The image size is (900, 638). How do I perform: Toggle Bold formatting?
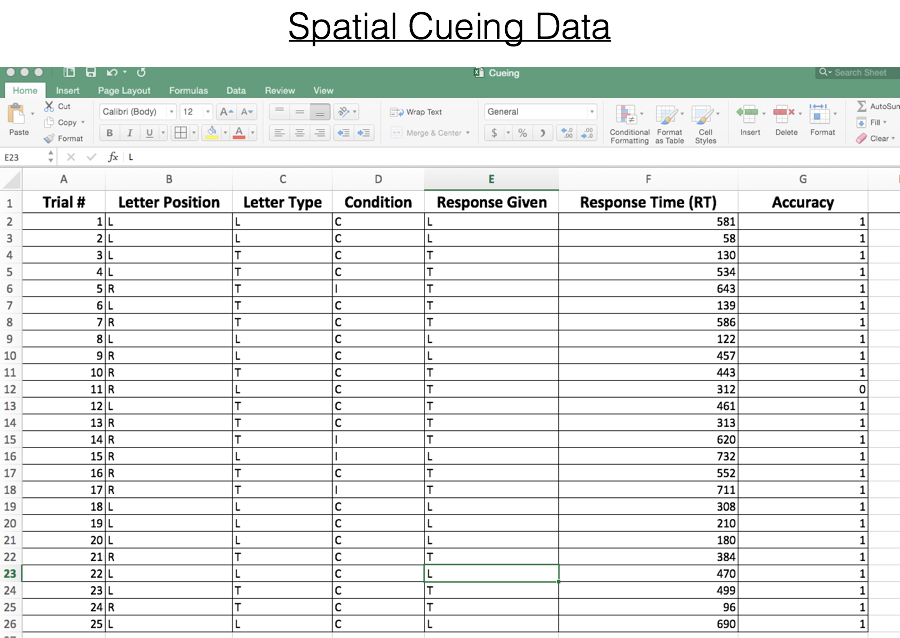pyautogui.click(x=109, y=133)
